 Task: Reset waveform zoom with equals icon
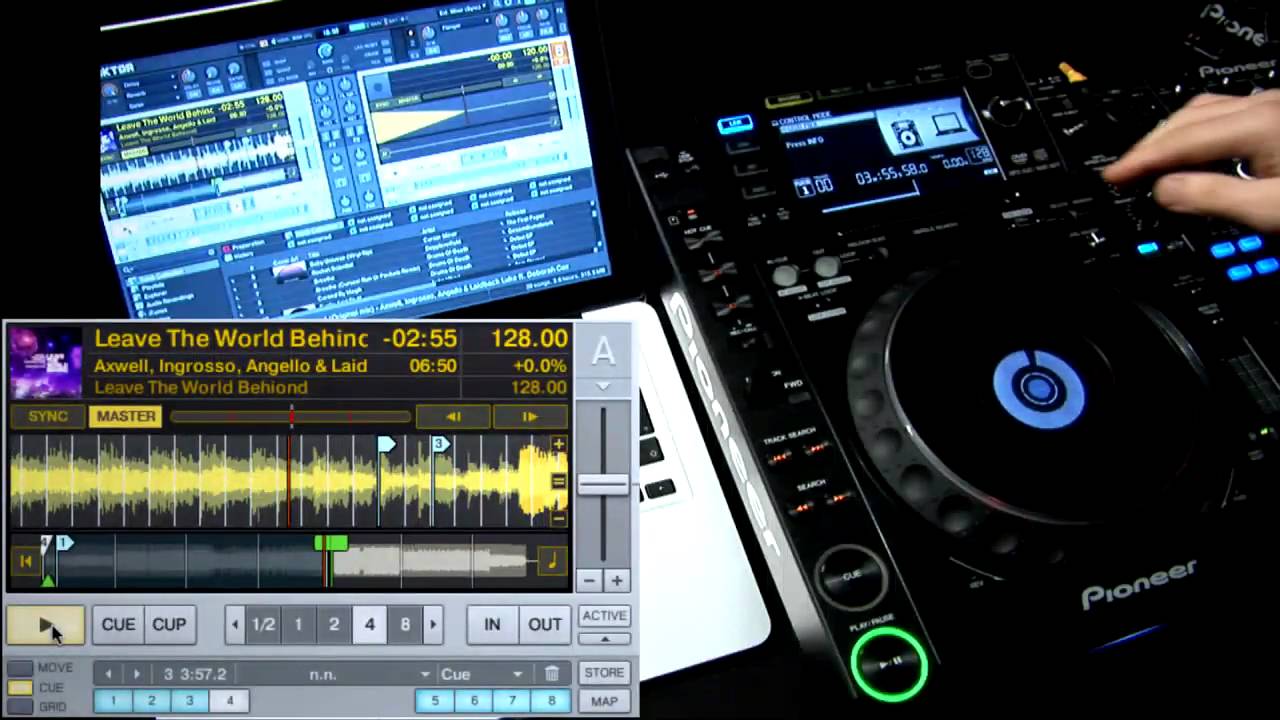coord(558,481)
